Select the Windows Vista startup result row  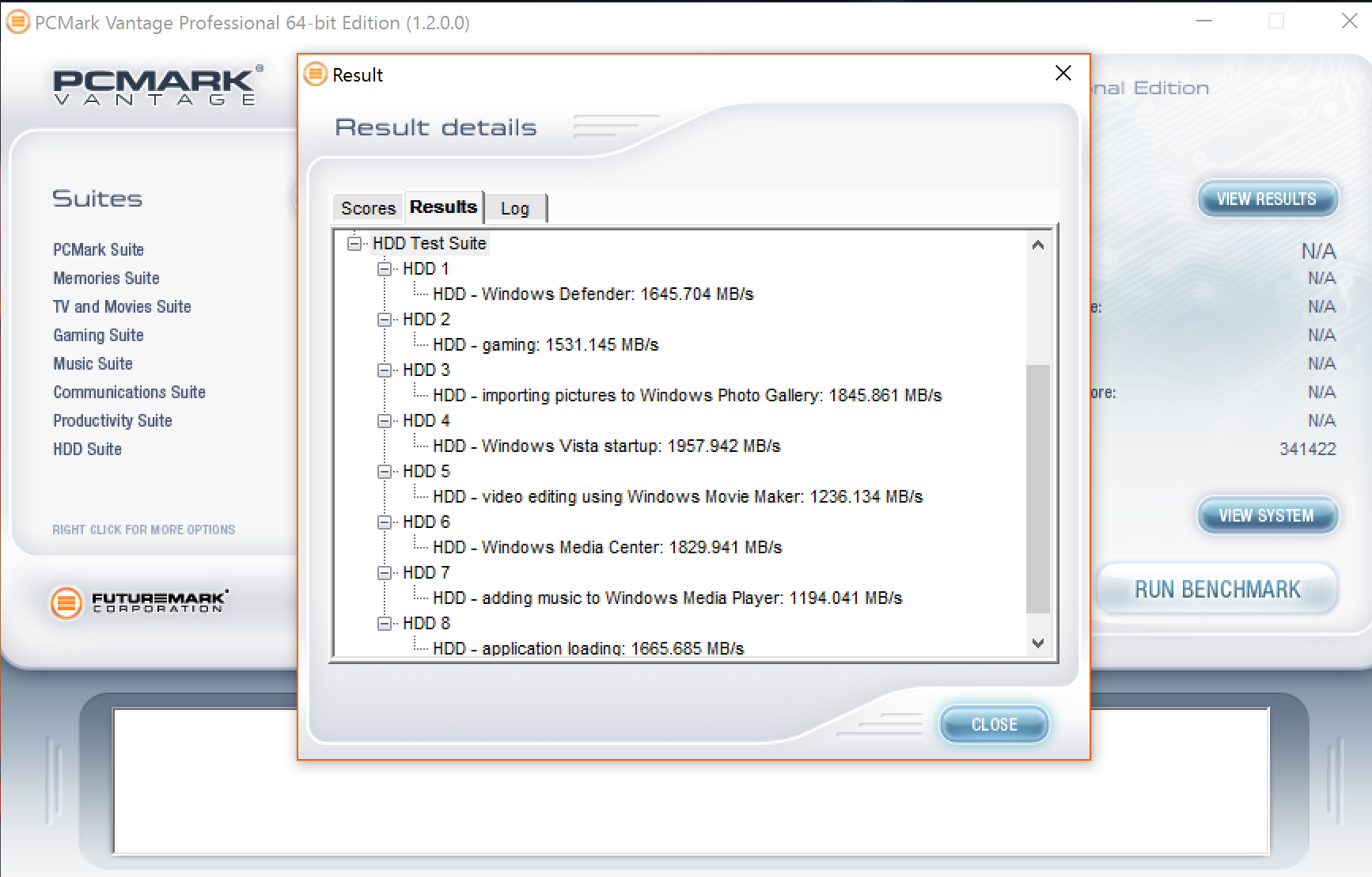tap(606, 446)
